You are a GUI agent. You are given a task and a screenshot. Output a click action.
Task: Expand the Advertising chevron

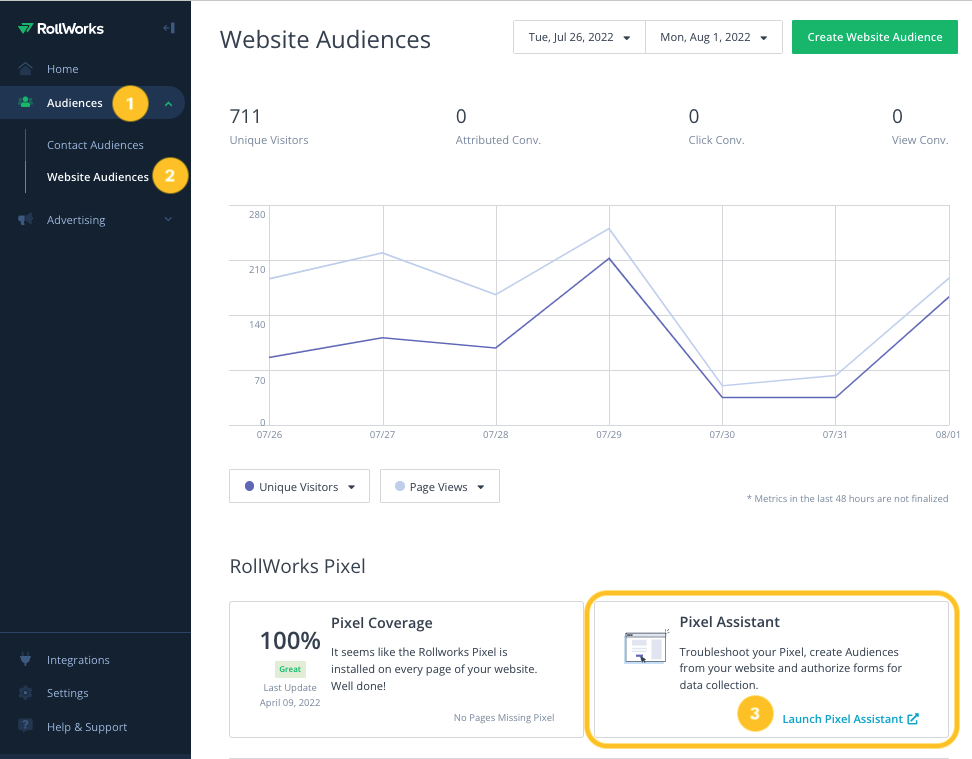pos(168,220)
